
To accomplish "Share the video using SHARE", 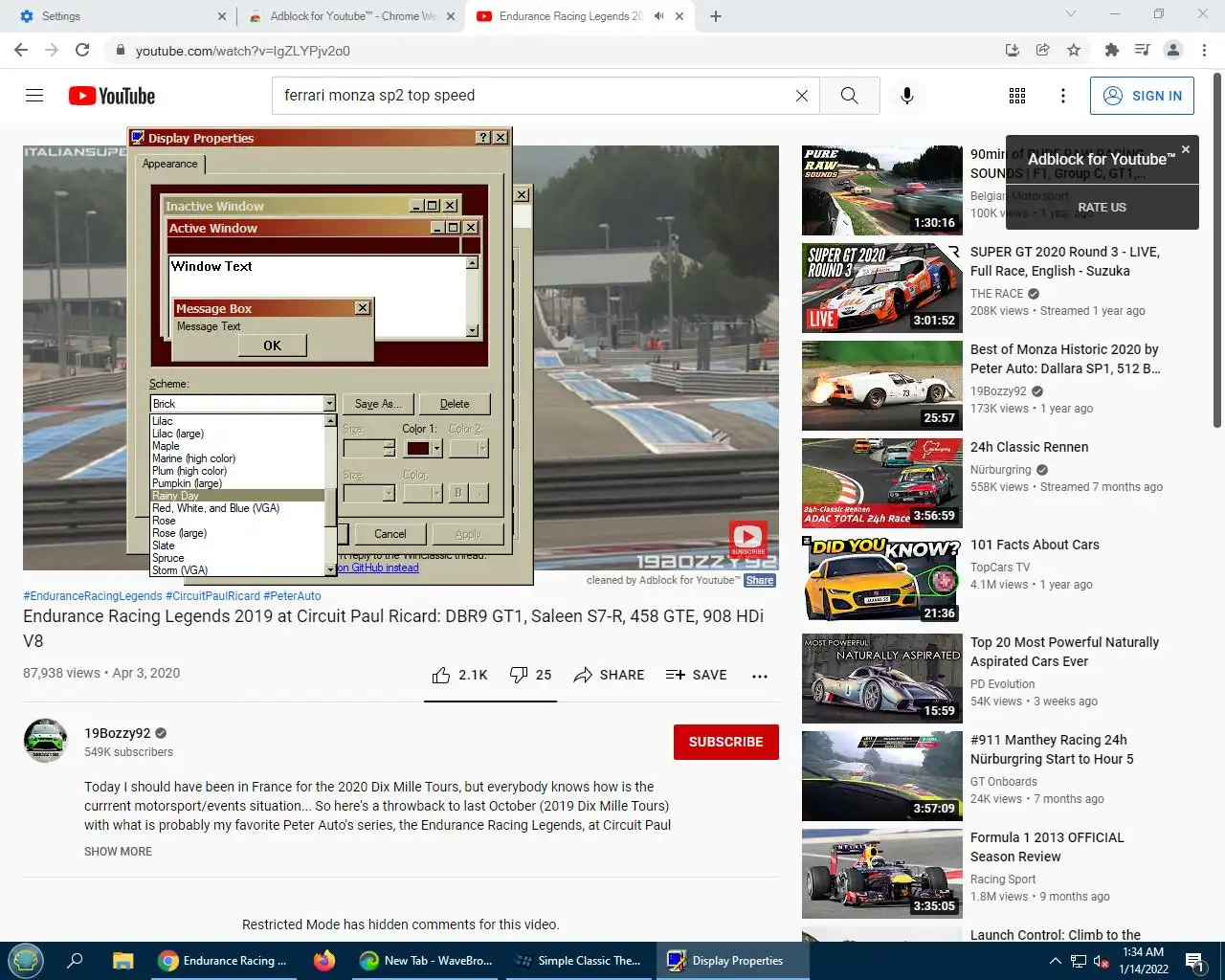I will pos(609,675).
